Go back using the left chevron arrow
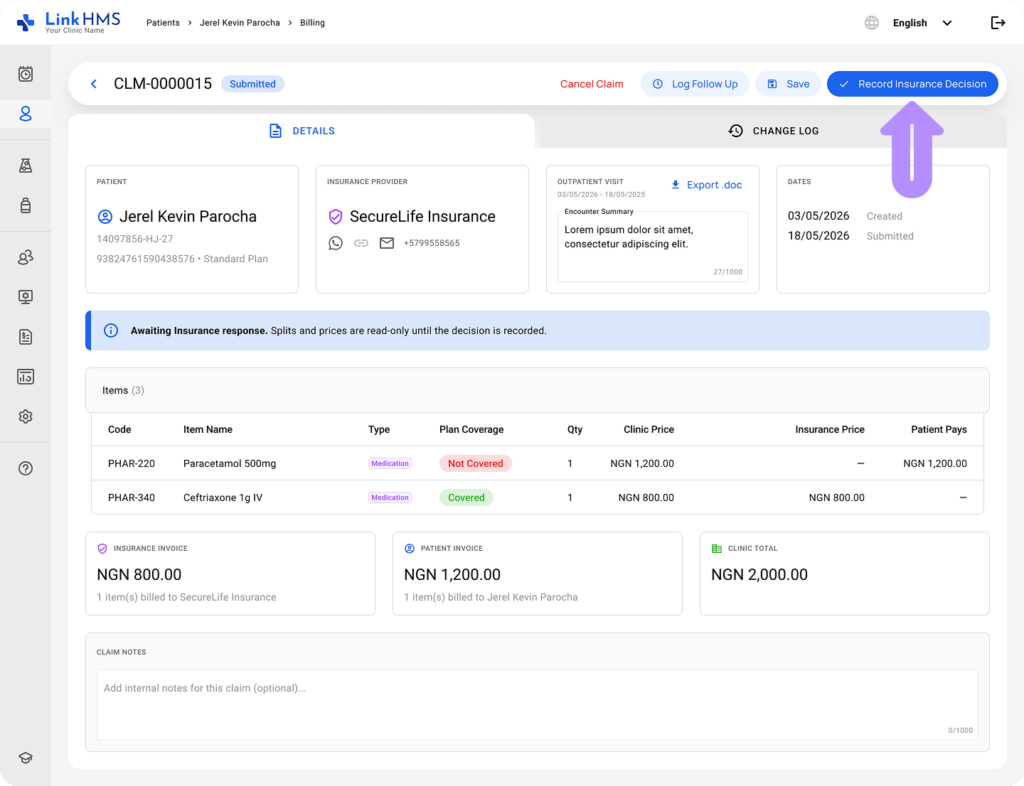The width and height of the screenshot is (1024, 786). pos(93,84)
